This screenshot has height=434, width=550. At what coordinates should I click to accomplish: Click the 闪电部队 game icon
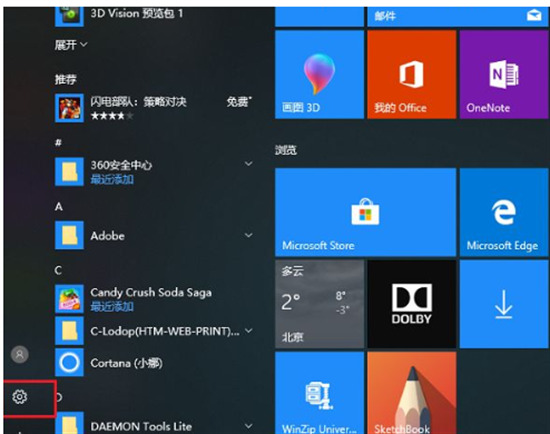(x=69, y=108)
